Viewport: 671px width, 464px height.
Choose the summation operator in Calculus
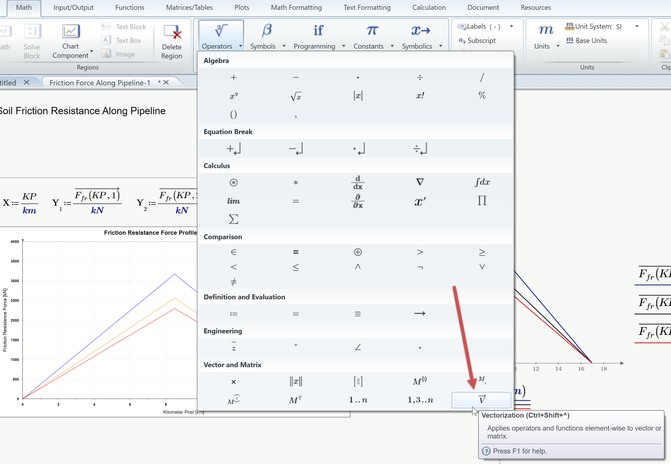(233, 219)
